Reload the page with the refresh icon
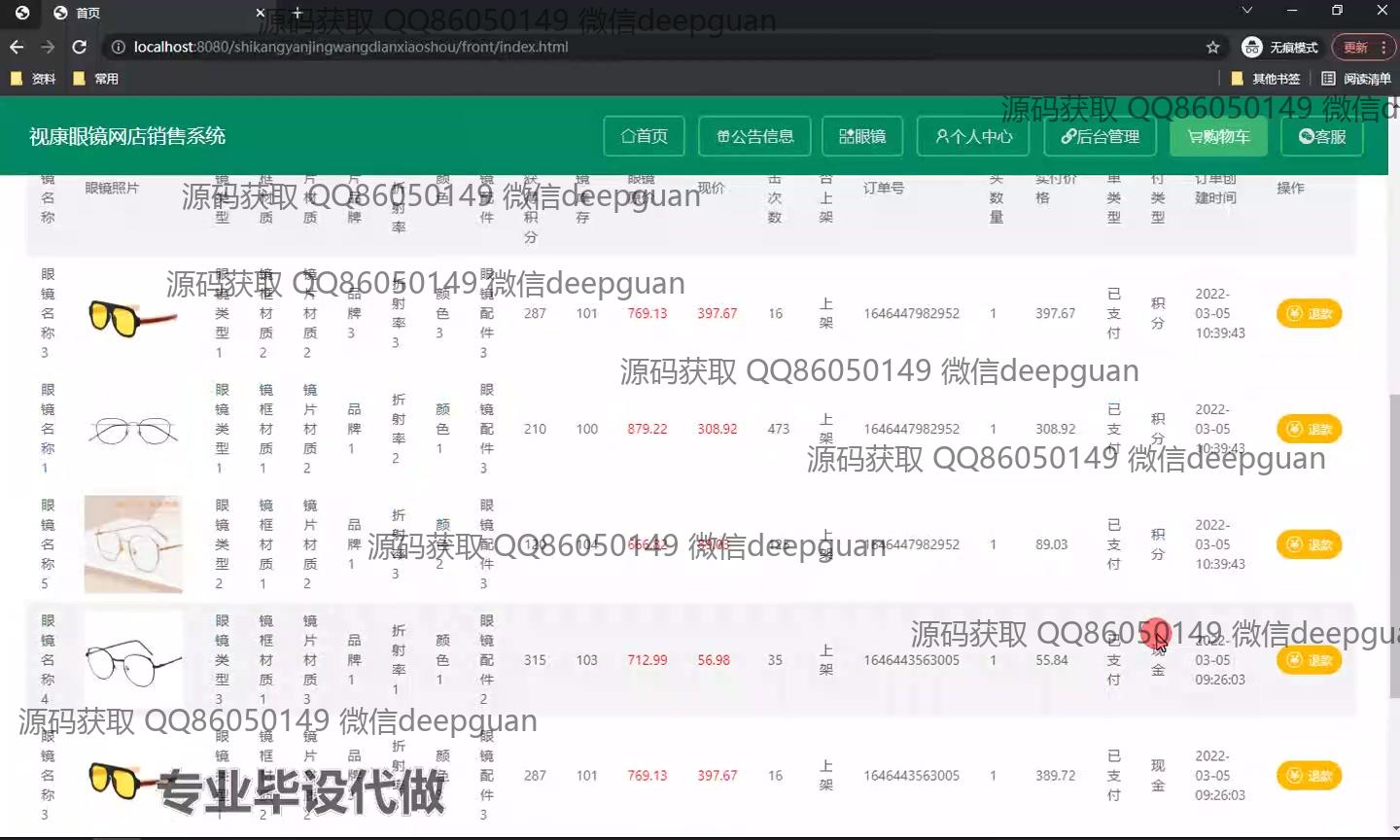 pyautogui.click(x=80, y=47)
